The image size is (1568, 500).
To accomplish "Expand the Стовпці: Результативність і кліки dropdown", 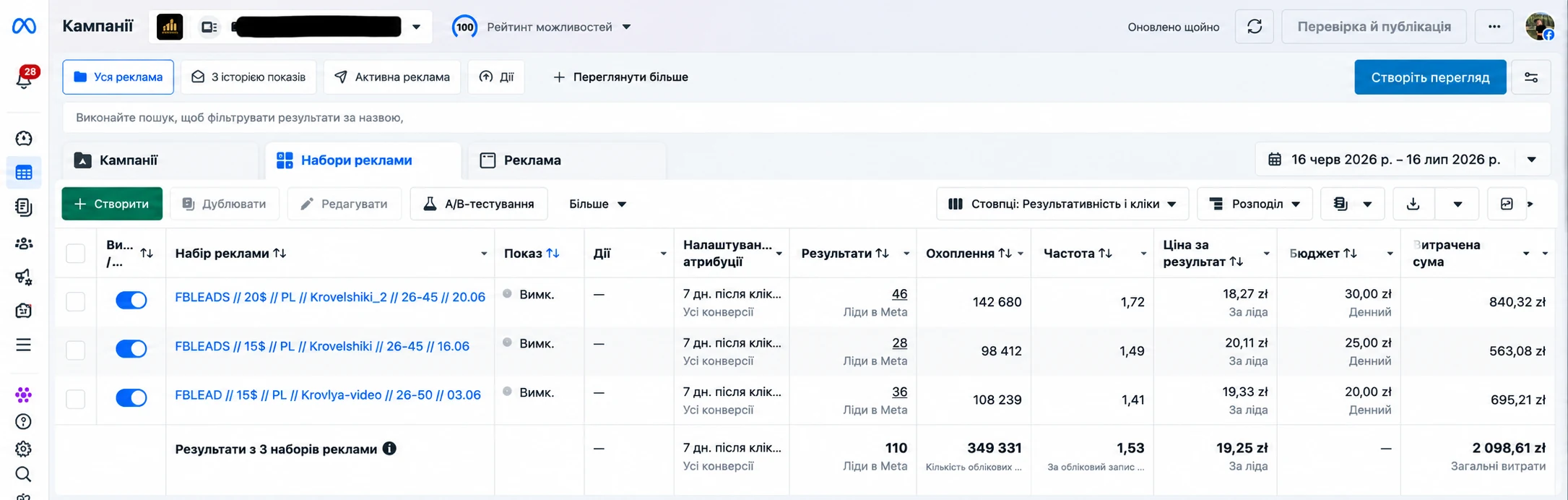I will (x=1062, y=204).
